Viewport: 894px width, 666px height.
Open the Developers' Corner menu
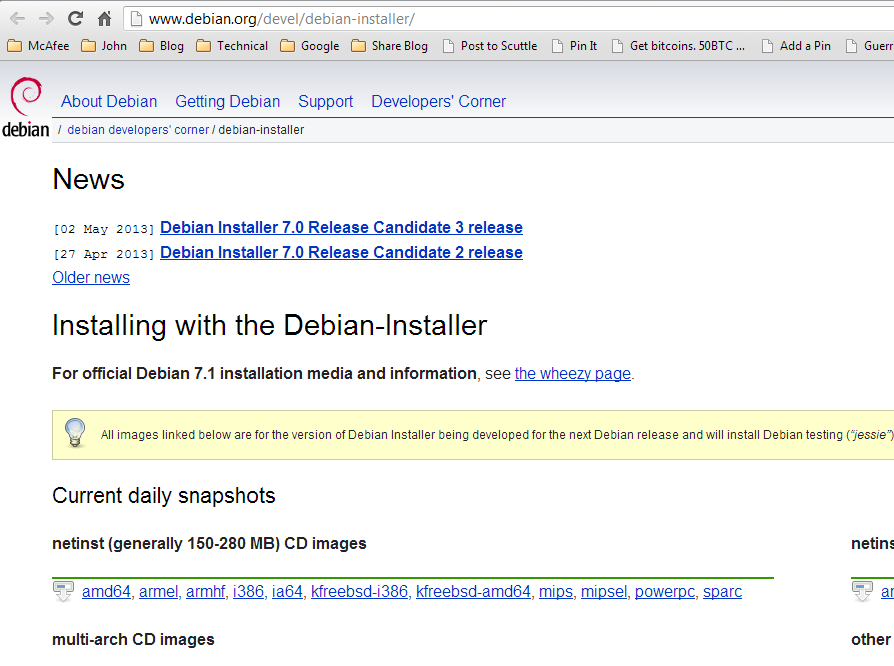tap(438, 101)
